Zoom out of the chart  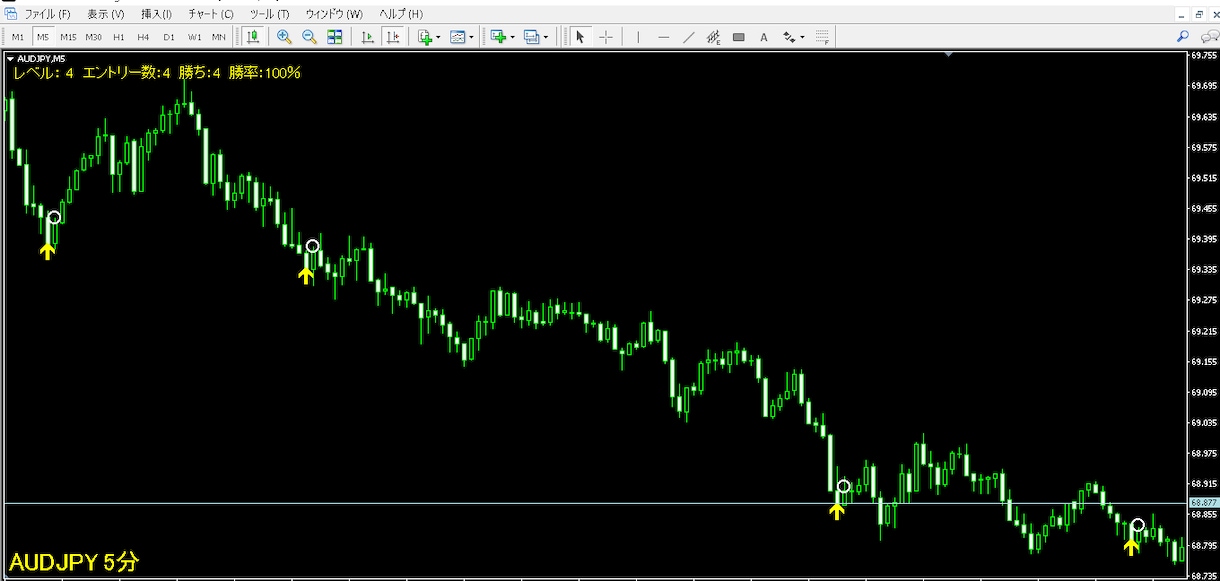pyautogui.click(x=309, y=37)
